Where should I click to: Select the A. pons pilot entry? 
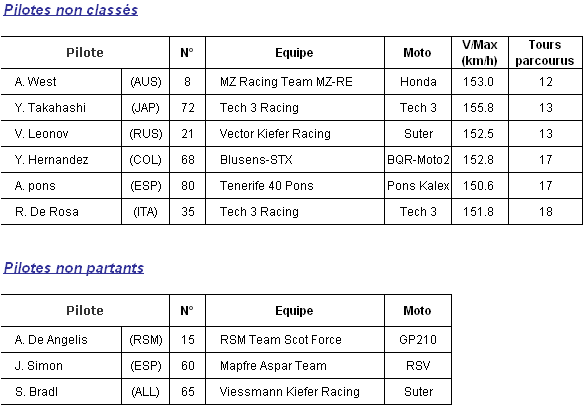point(35,186)
